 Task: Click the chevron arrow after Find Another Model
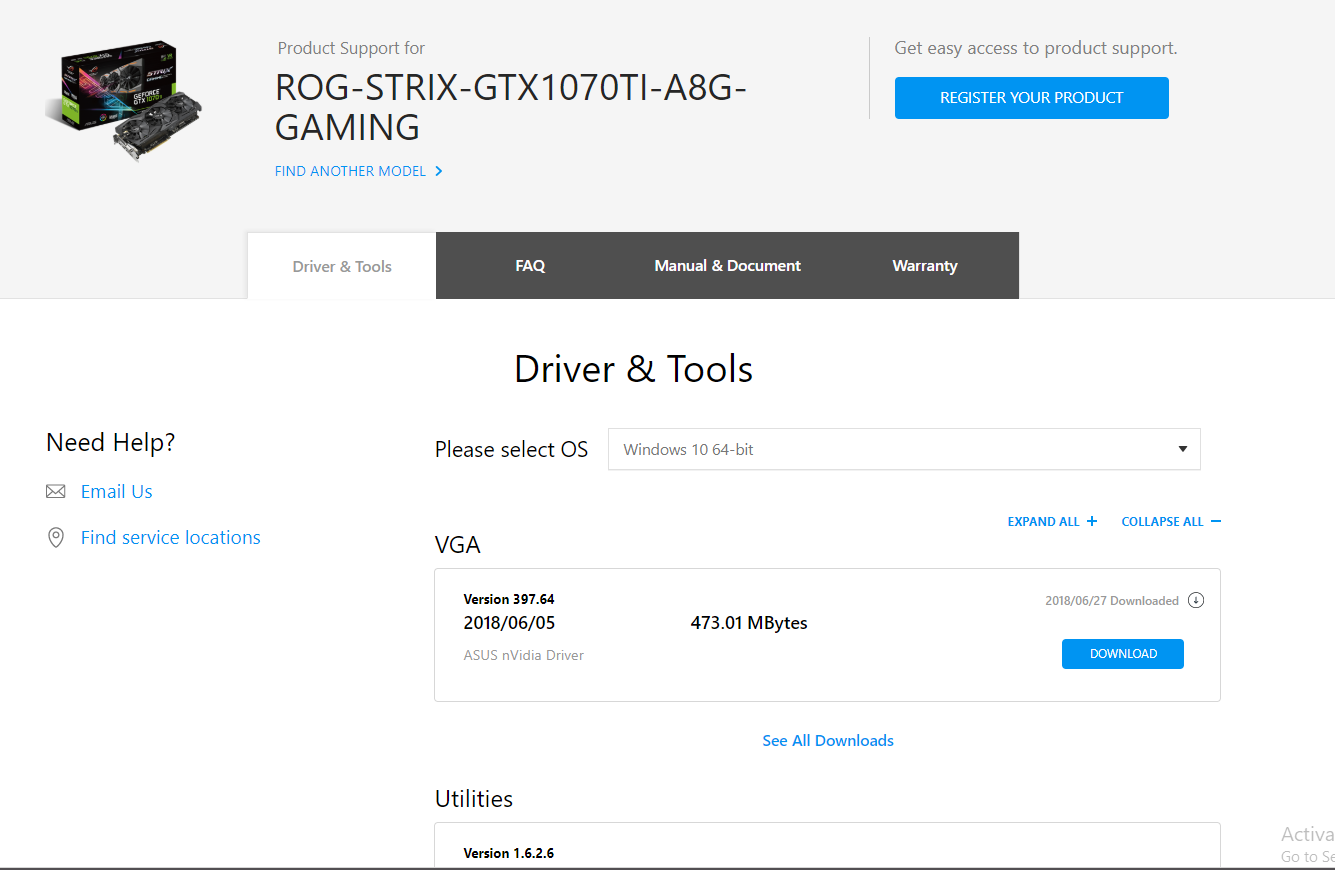439,171
